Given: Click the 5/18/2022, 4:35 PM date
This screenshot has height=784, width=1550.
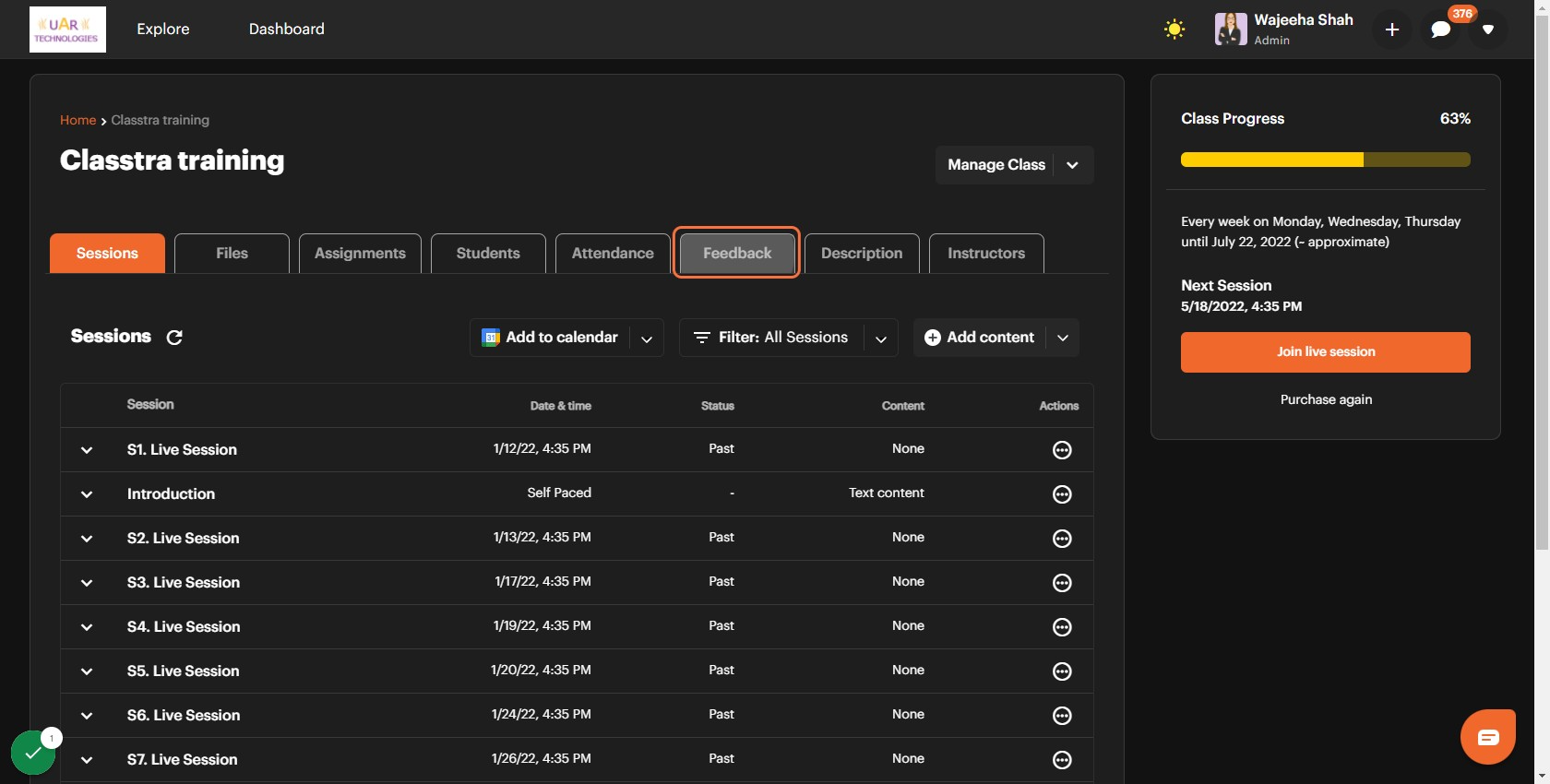Looking at the screenshot, I should [1242, 306].
